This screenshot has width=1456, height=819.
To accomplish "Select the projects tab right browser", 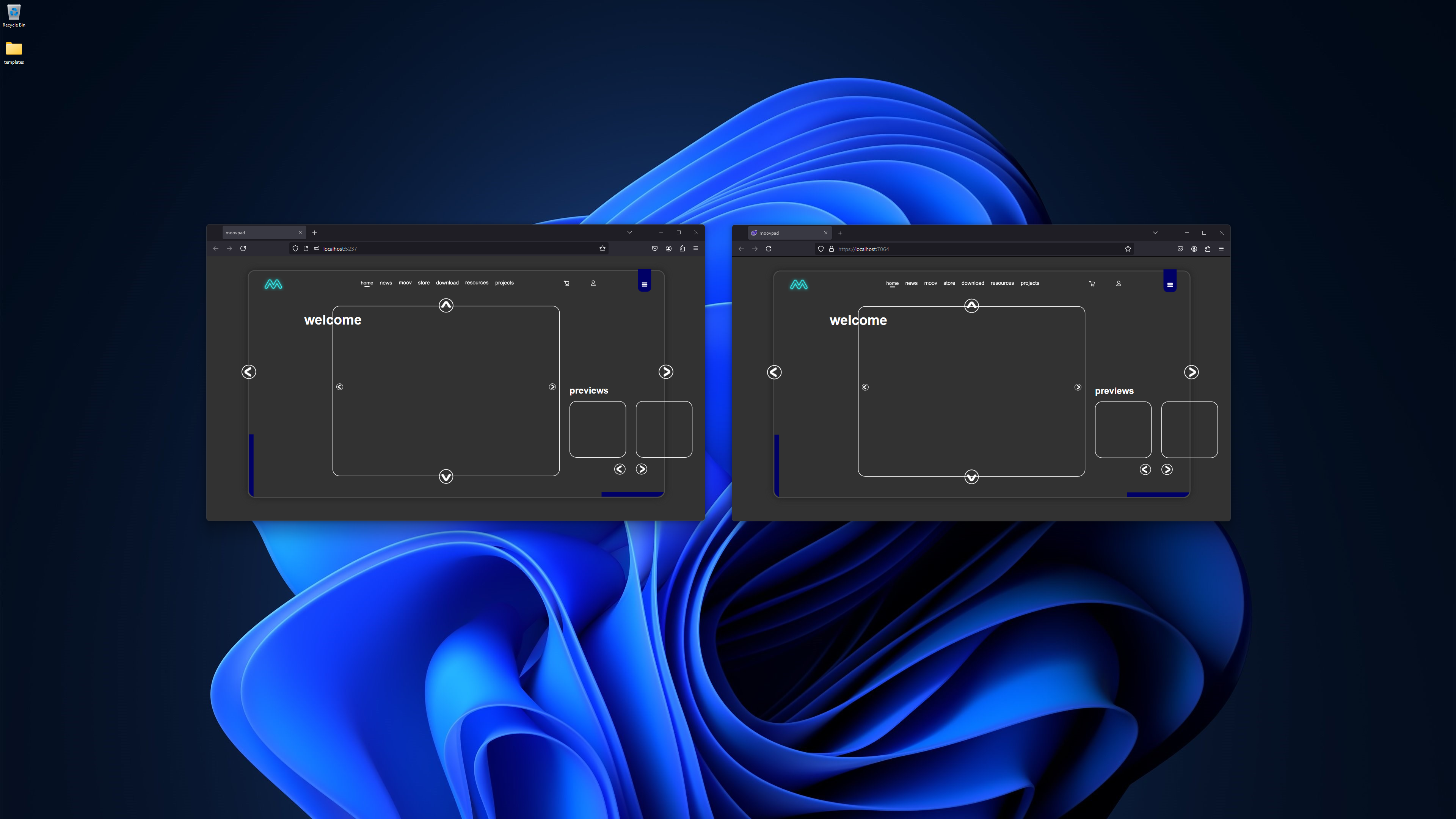I will coord(1030,283).
